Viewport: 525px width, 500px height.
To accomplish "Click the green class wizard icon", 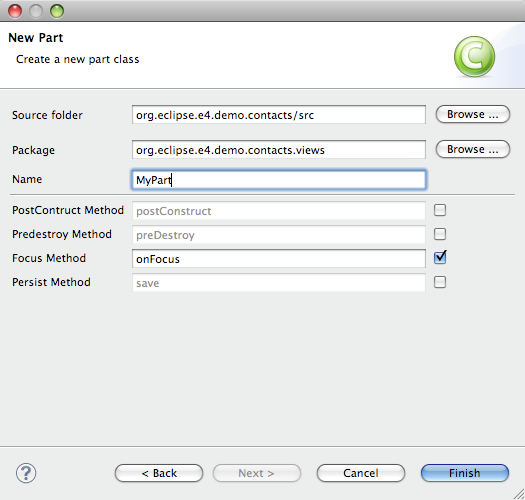I will [474, 57].
